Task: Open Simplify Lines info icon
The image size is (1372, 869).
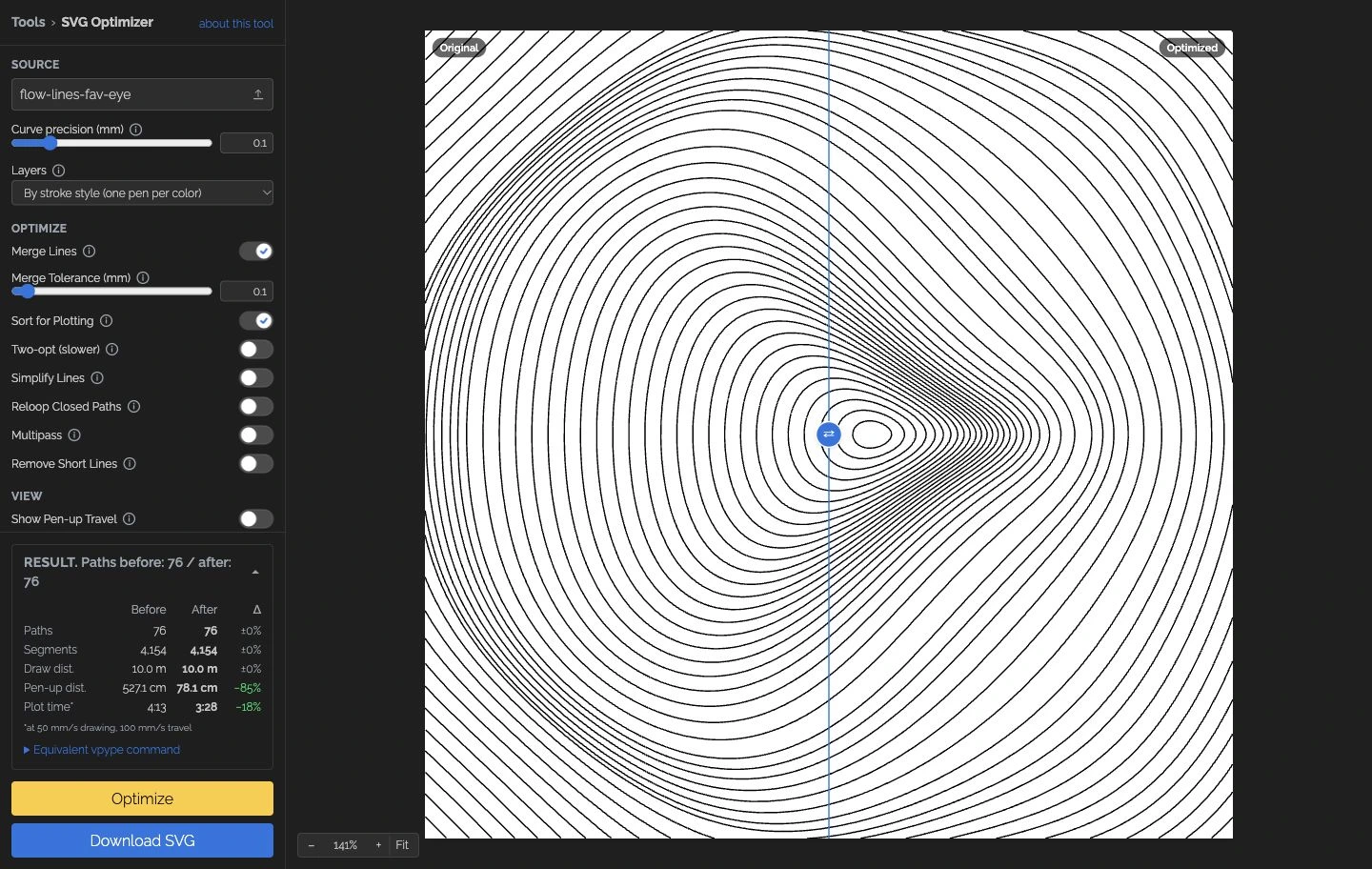Action: (97, 378)
